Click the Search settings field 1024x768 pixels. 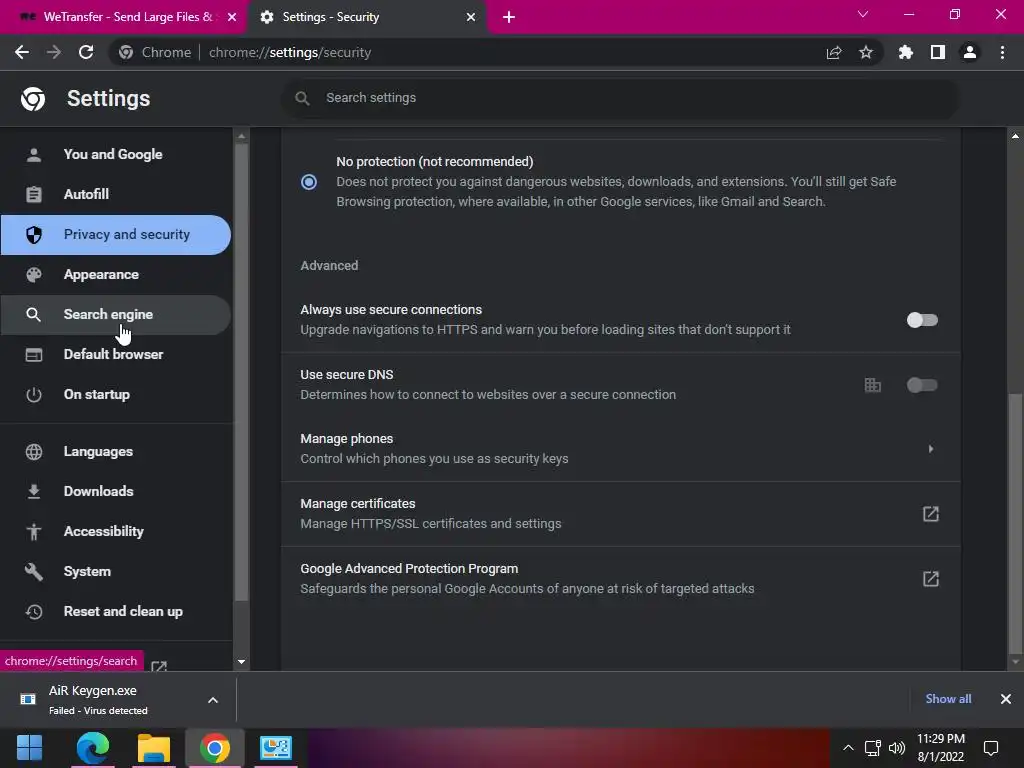coord(620,98)
